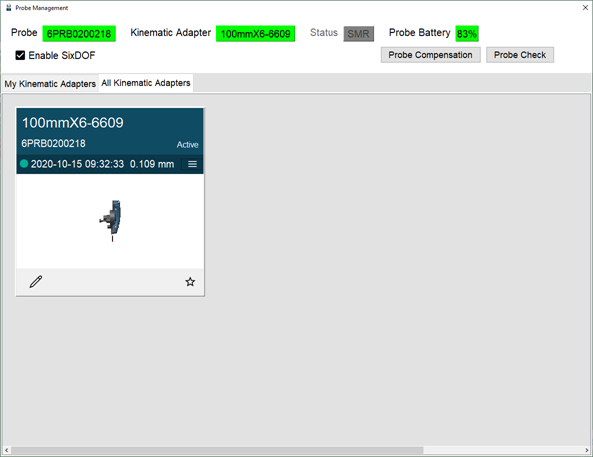This screenshot has width=593, height=457.
Task: Click the Probe Compensation button
Action: 430,55
